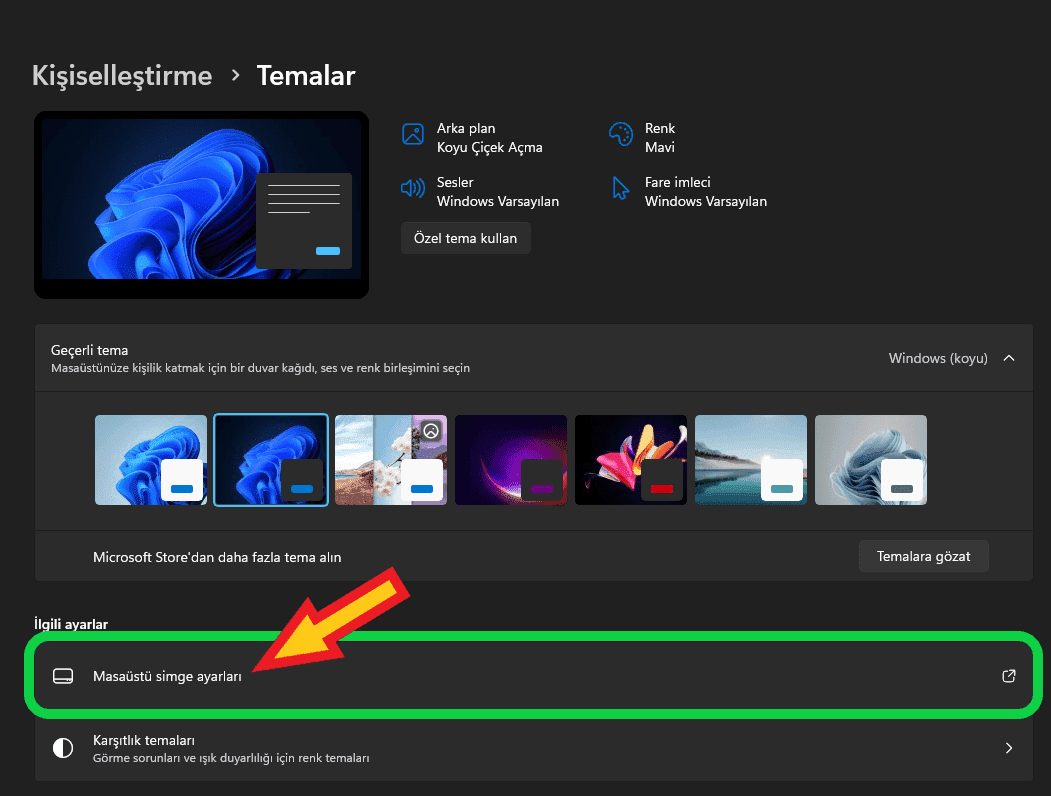Click the slideshow badge on the third theme
Screen dimensions: 1051x796
tap(431, 431)
